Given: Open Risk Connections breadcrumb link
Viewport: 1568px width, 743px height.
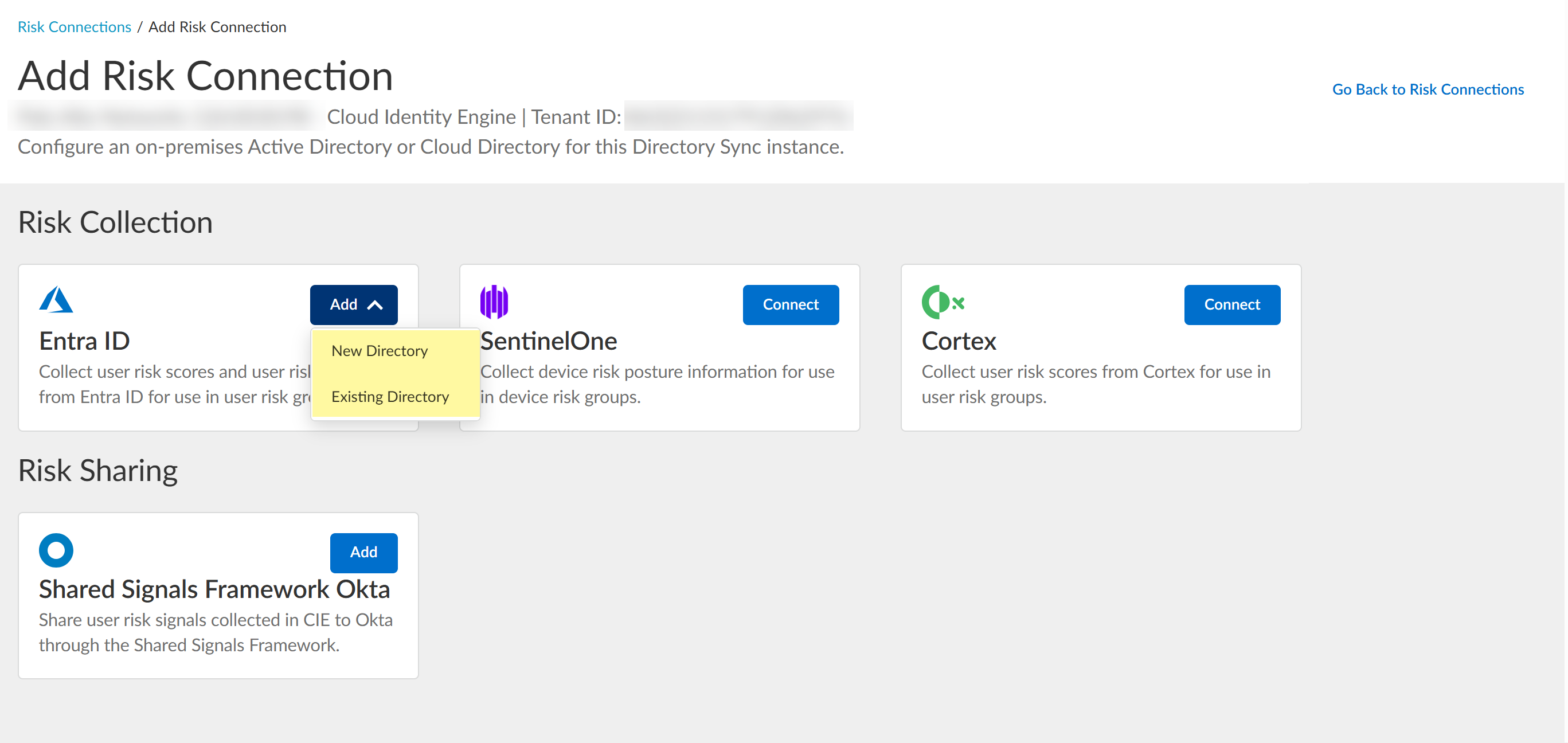Looking at the screenshot, I should [x=75, y=27].
